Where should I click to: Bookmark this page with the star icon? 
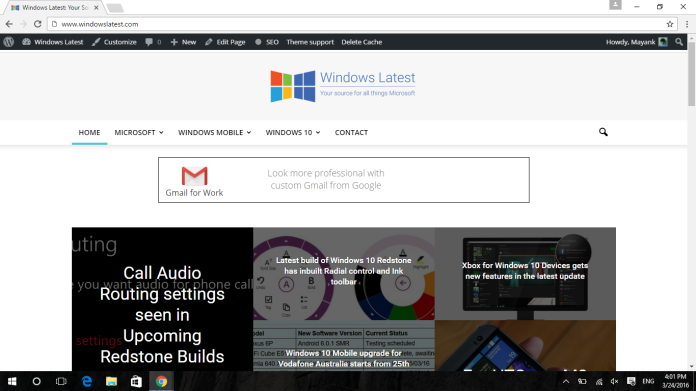click(x=670, y=24)
